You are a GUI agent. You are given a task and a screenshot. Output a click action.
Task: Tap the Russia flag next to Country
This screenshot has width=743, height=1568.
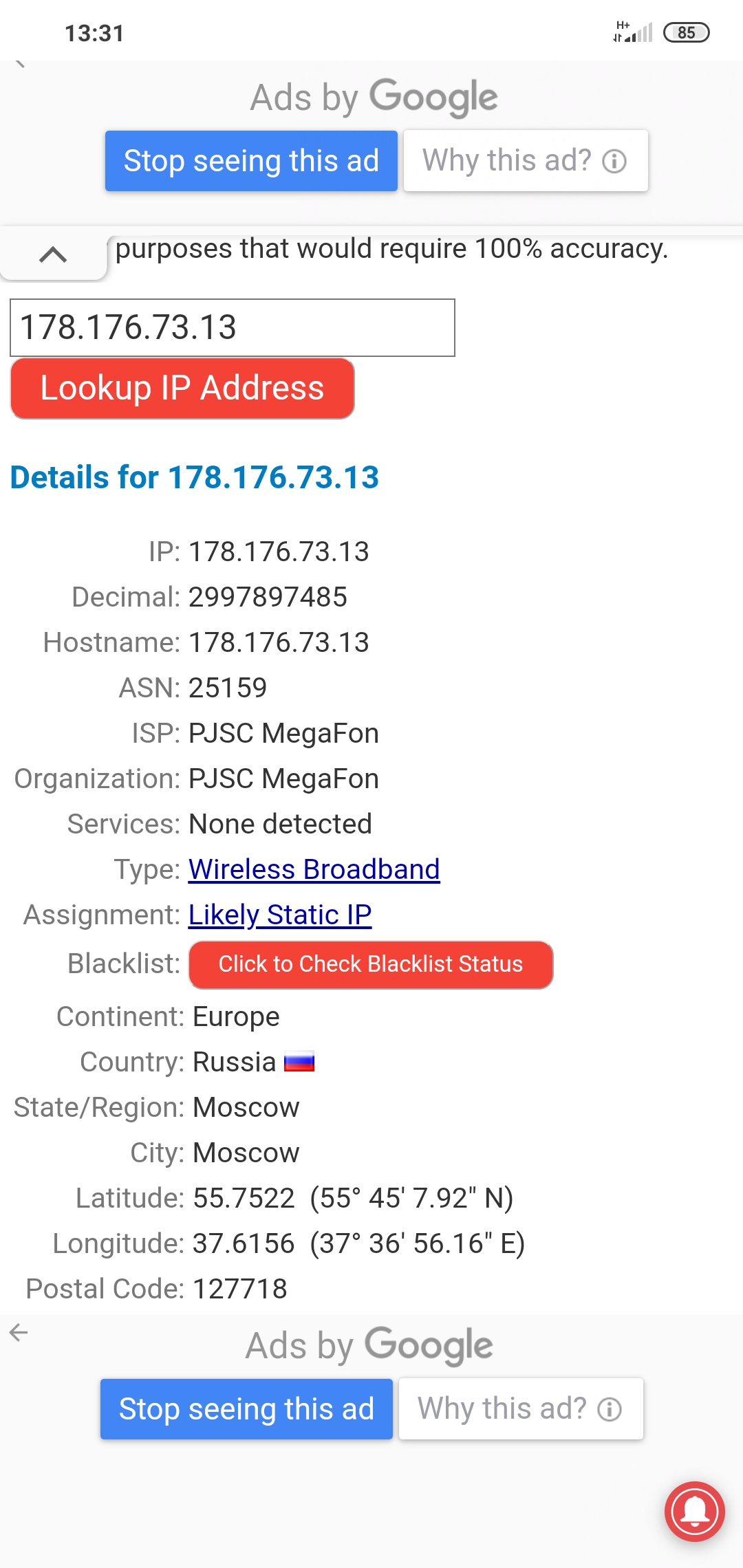coord(301,1061)
